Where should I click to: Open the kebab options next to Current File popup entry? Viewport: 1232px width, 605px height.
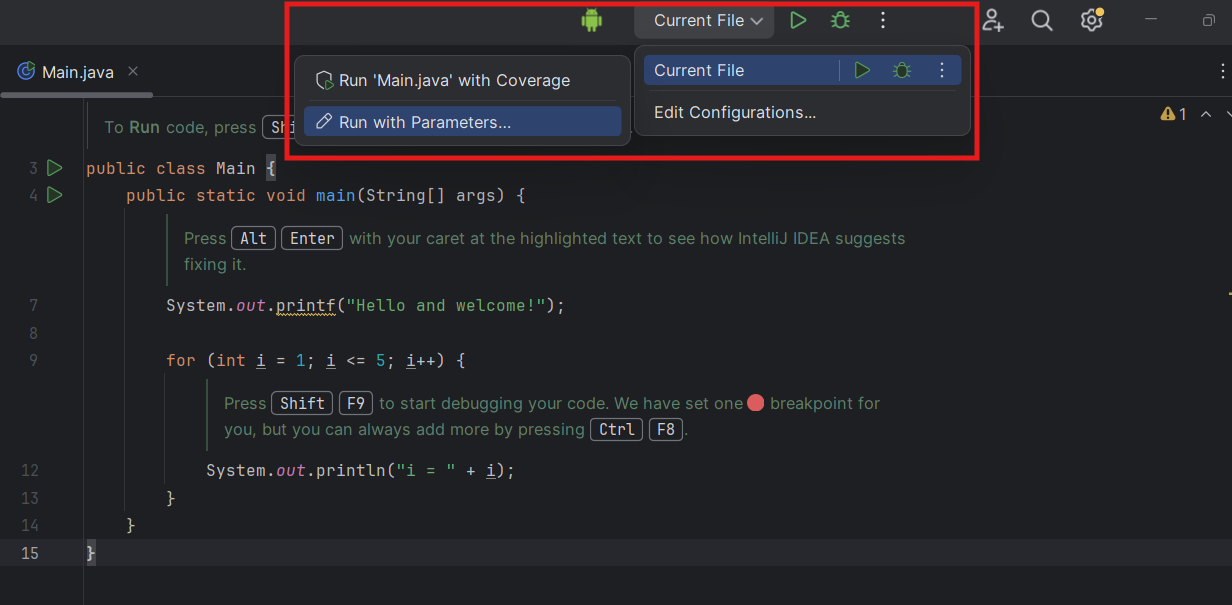(x=941, y=70)
